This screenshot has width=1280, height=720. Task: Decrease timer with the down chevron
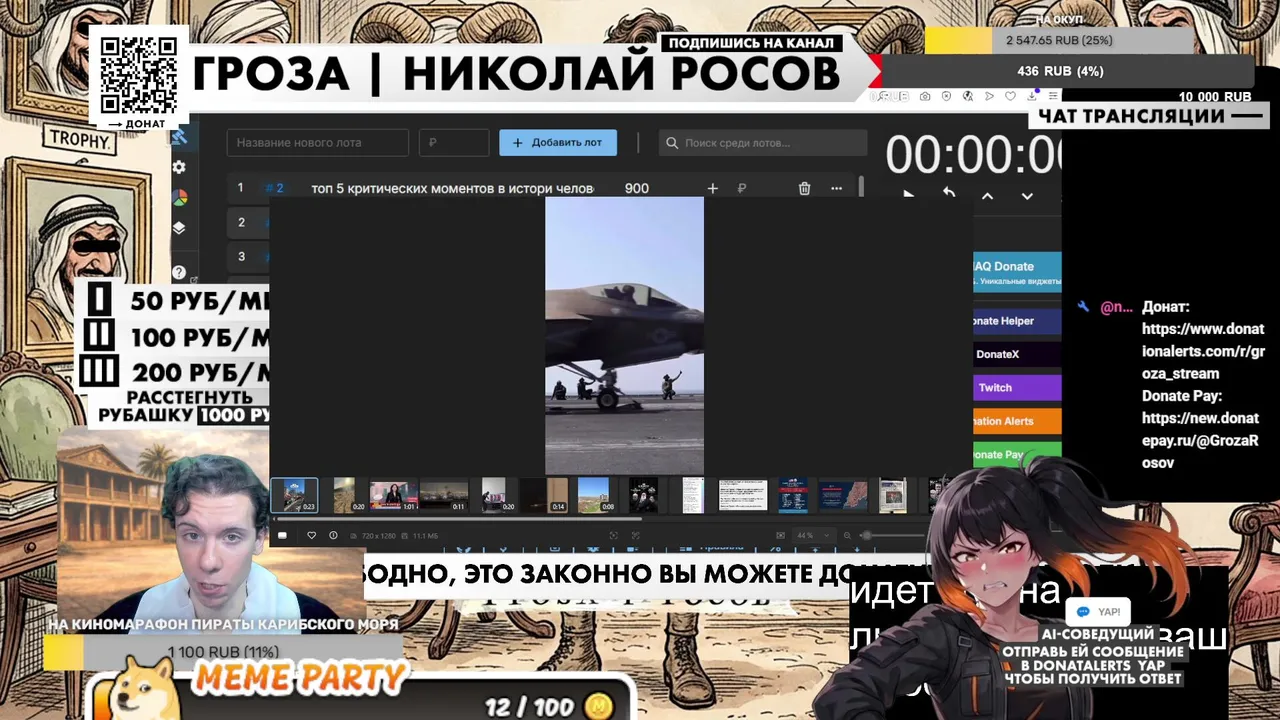coord(1027,196)
